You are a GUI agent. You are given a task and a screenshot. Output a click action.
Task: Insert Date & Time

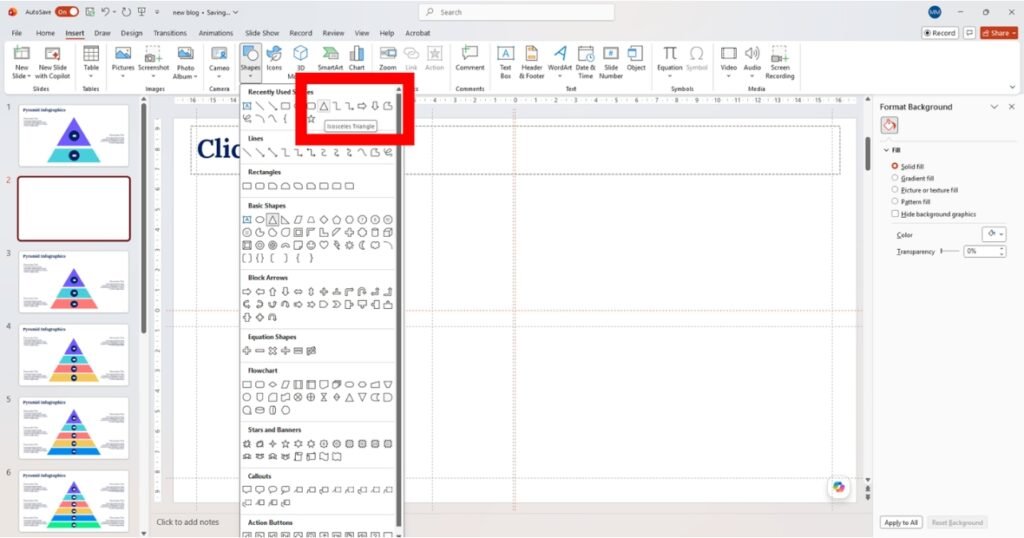pos(585,63)
